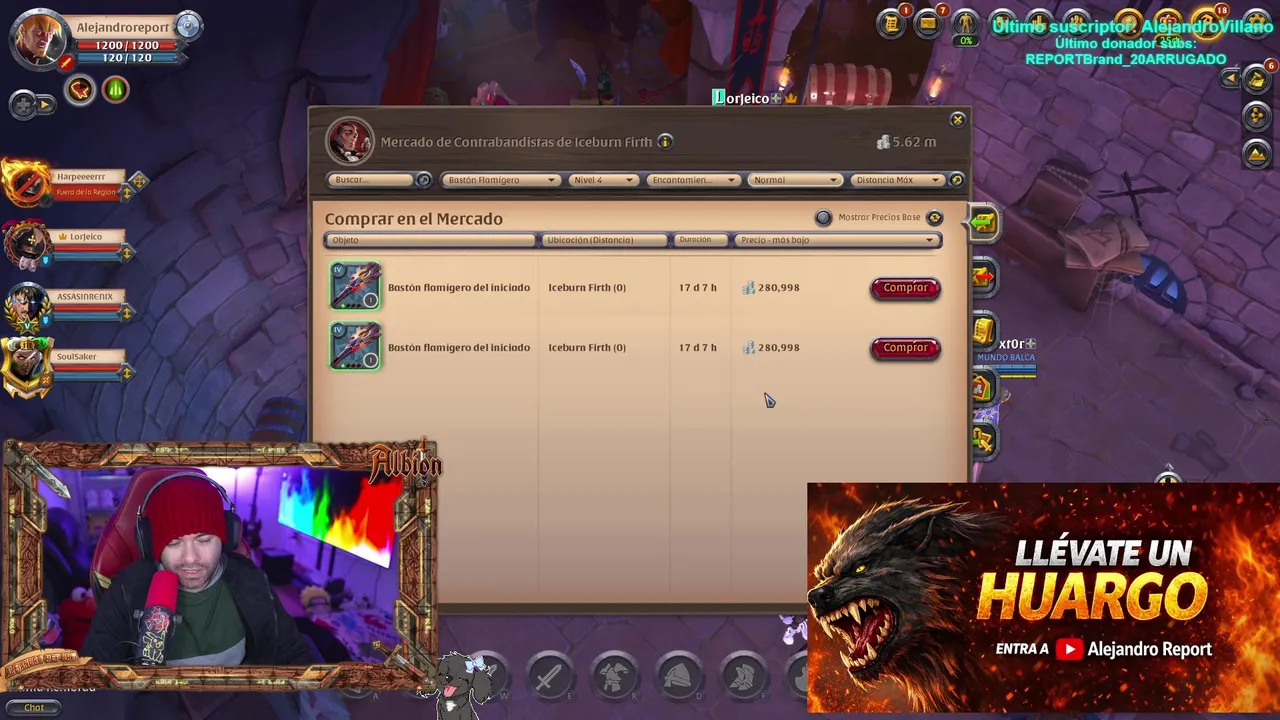Screen dimensions: 1280x720
Task: Click Harpeeeerrr party member portrait
Action: 27,183
